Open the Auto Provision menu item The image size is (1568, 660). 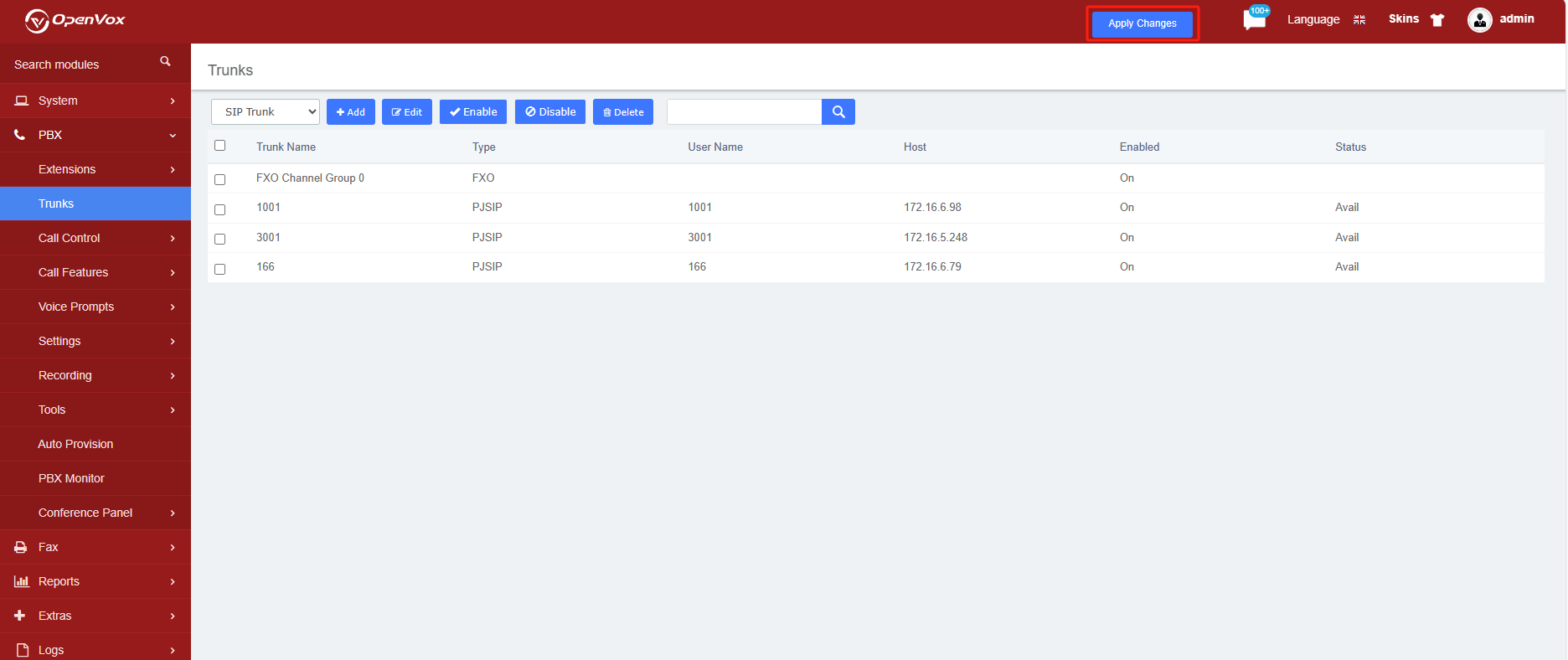pos(95,444)
